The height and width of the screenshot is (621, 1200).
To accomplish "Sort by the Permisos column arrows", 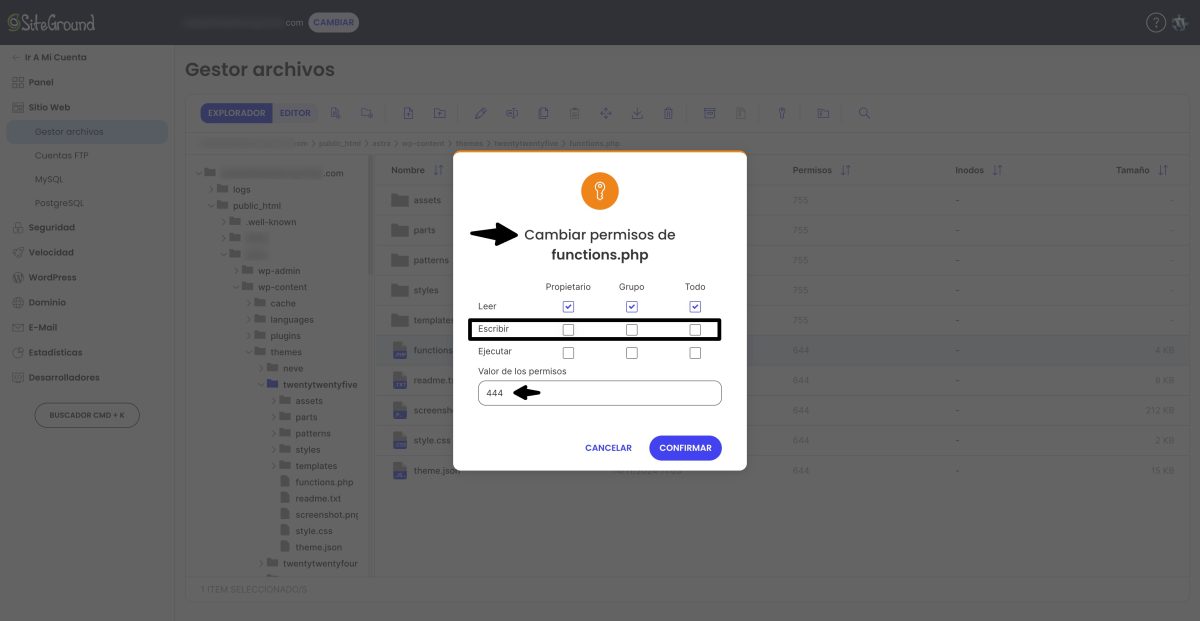I will click(846, 170).
